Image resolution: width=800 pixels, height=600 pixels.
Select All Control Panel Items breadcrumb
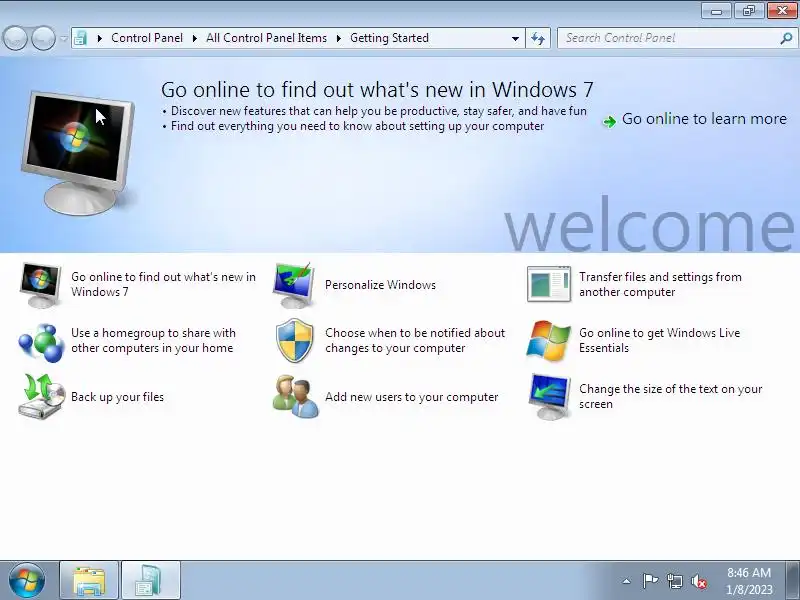(266, 38)
